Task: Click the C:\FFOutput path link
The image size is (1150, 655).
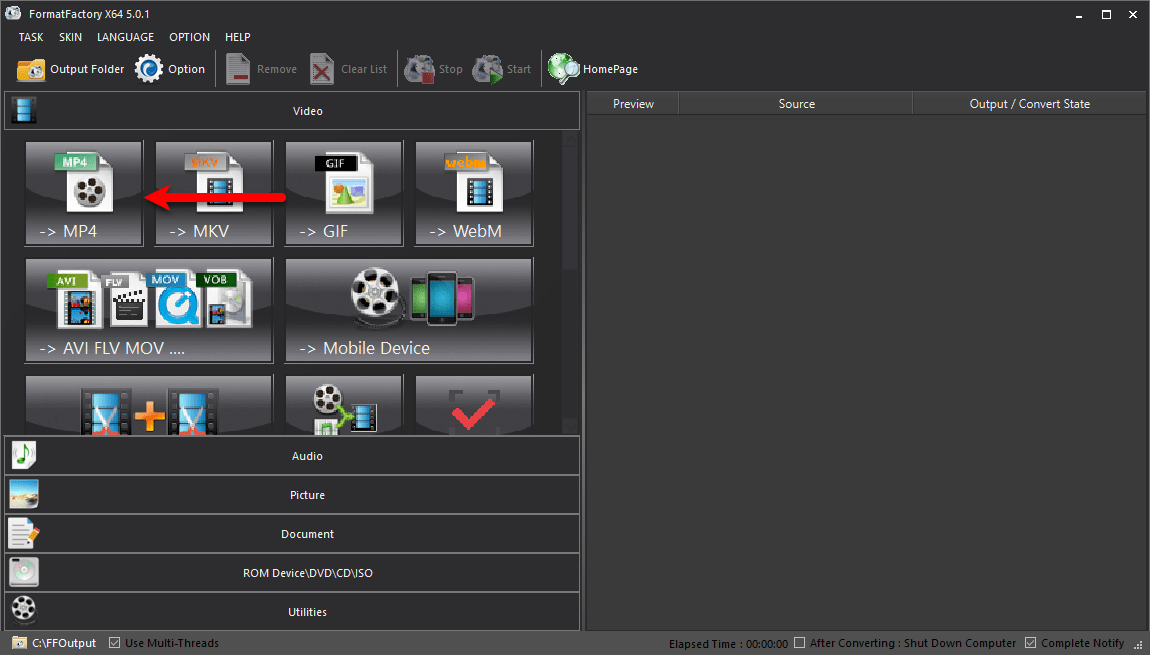Action: (64, 643)
